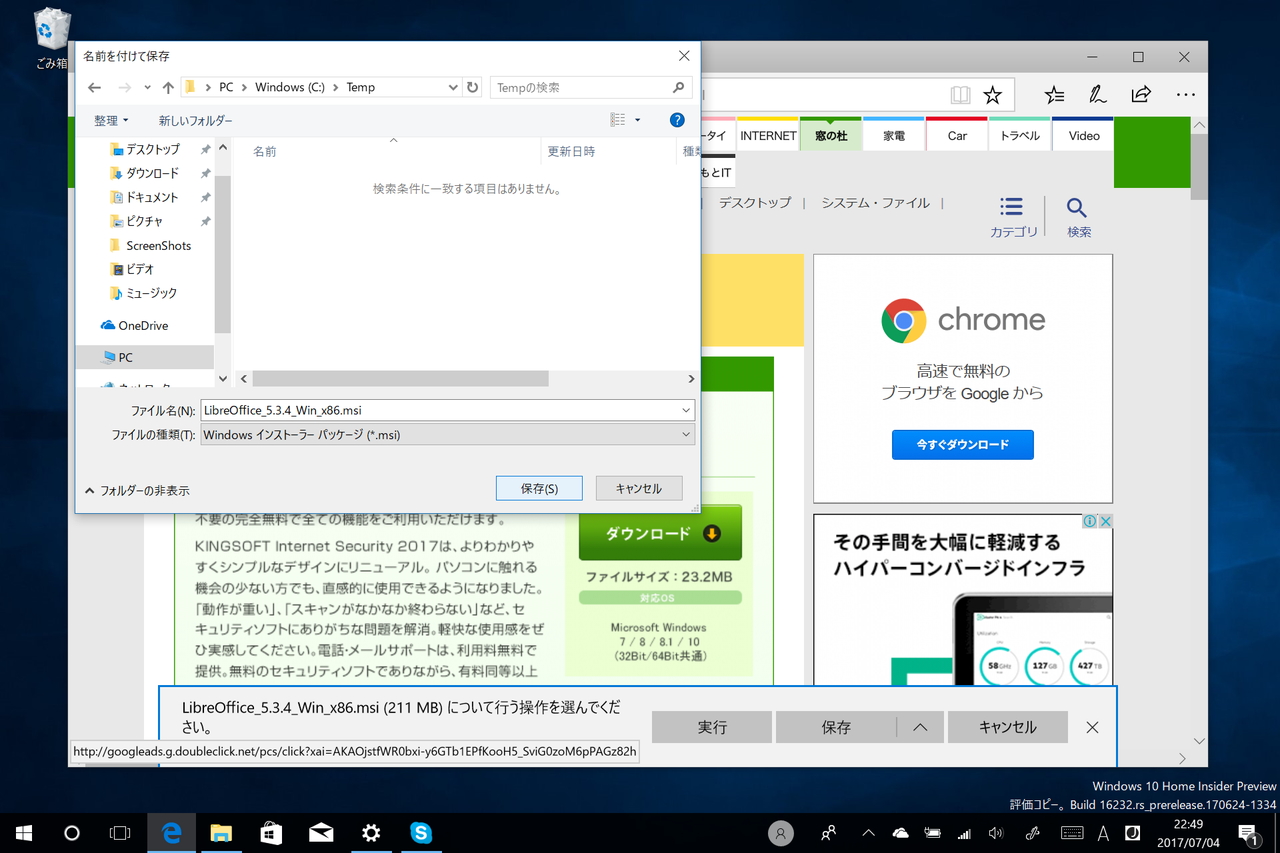Screen dimensions: 1280x853
Task: Open the help question mark in the save dialog
Action: (677, 120)
